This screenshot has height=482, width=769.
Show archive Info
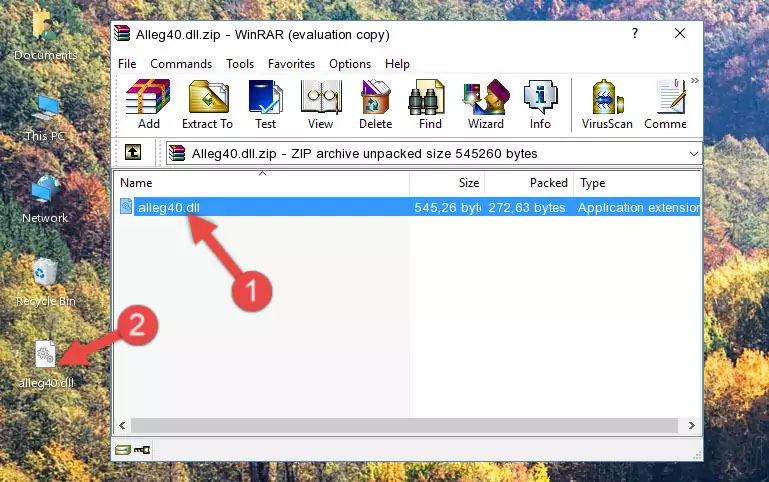point(540,104)
